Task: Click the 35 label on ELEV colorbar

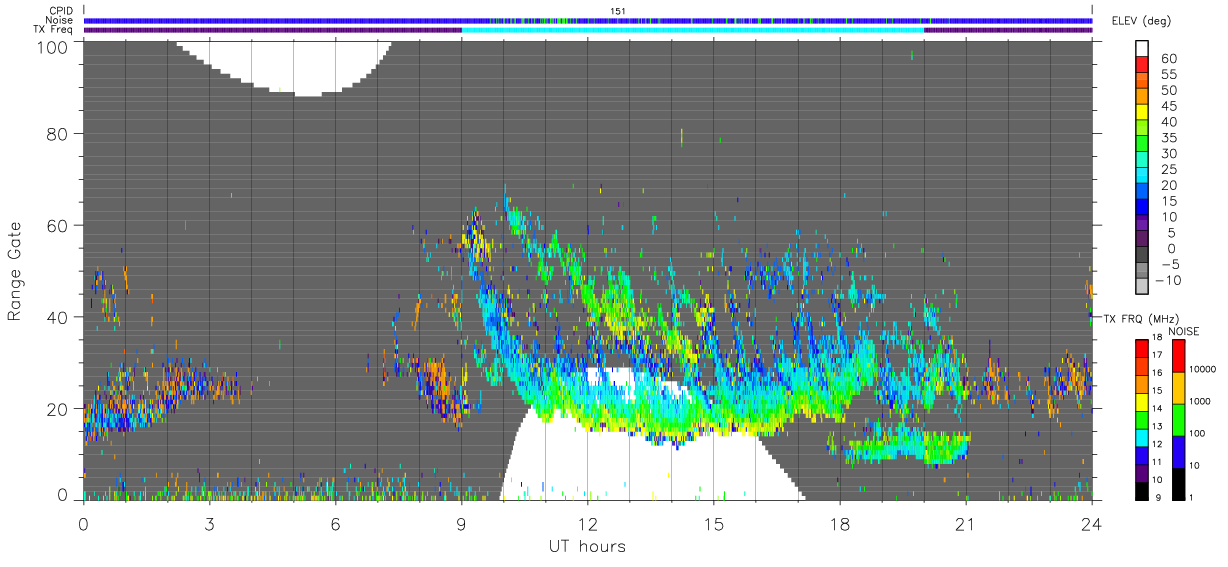Action: click(x=1167, y=138)
